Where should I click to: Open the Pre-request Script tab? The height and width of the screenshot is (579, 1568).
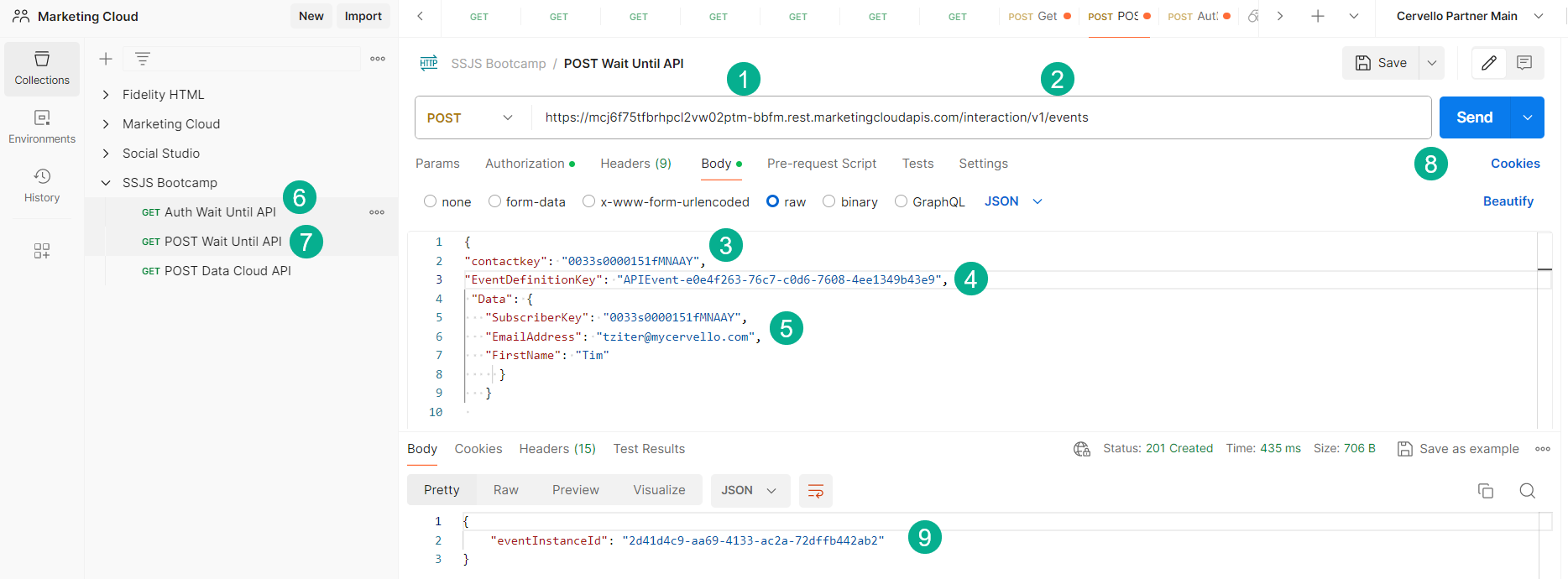[x=821, y=164]
